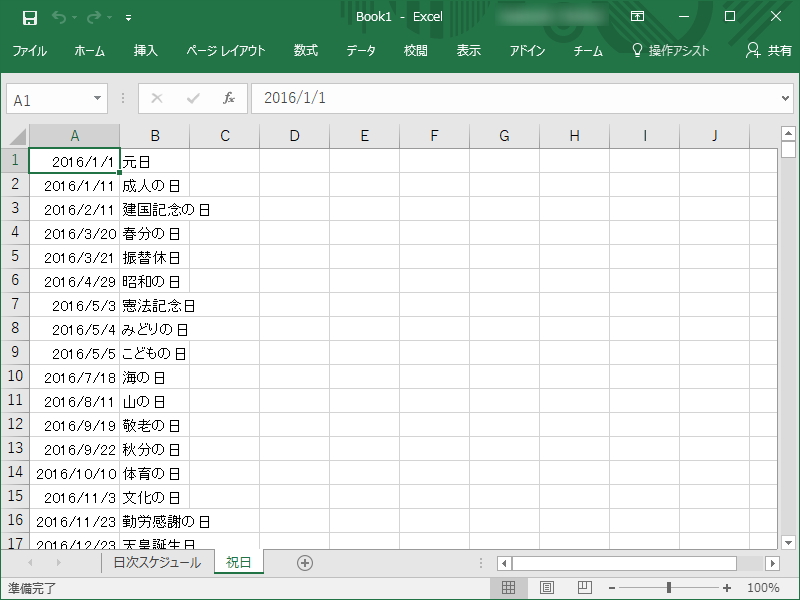Switch to the 日次スケジュール sheet tab
The image size is (800, 600).
(x=157, y=562)
